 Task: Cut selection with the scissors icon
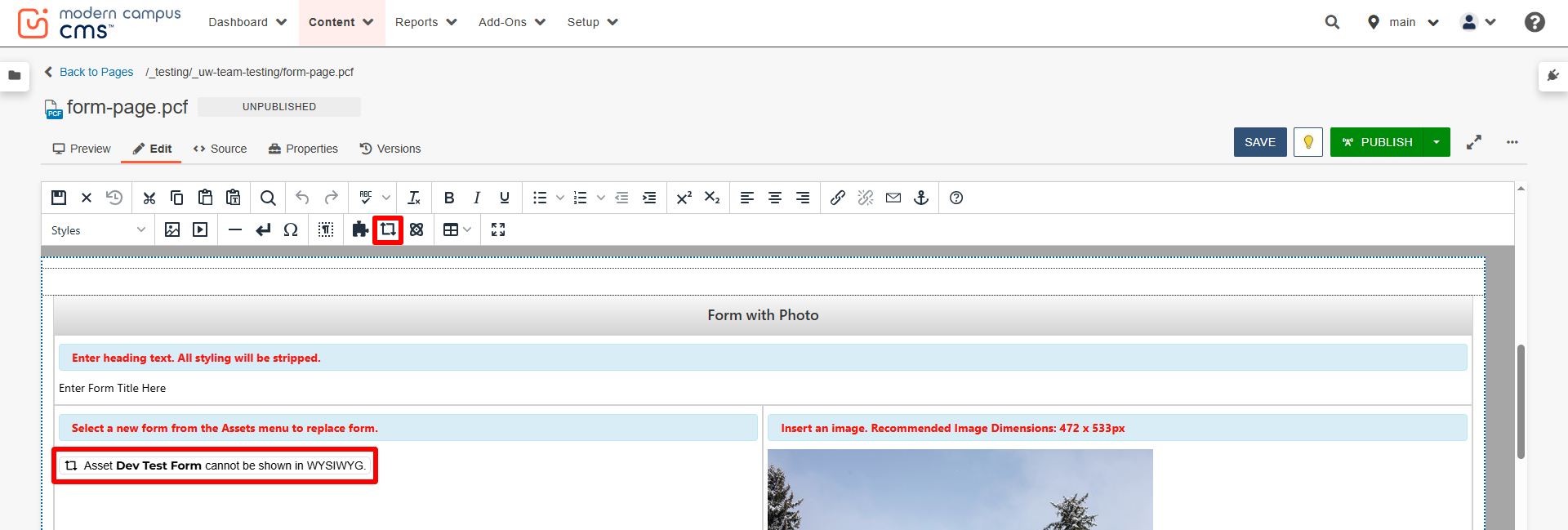coord(149,198)
